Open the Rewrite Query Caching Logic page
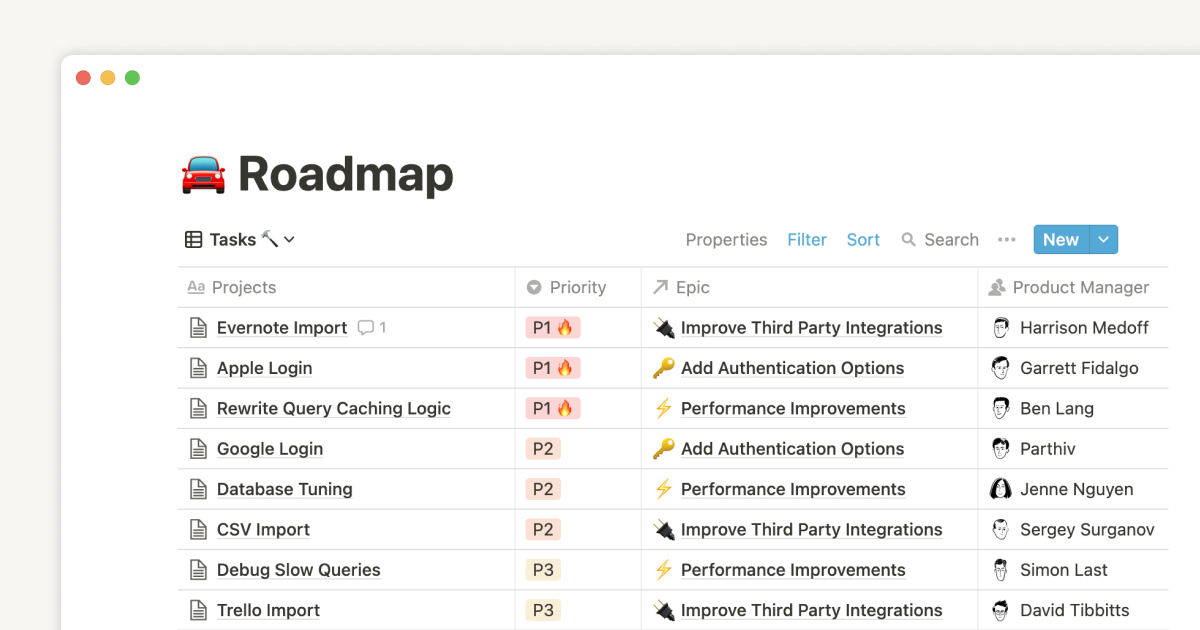The width and height of the screenshot is (1200, 630). pos(334,408)
